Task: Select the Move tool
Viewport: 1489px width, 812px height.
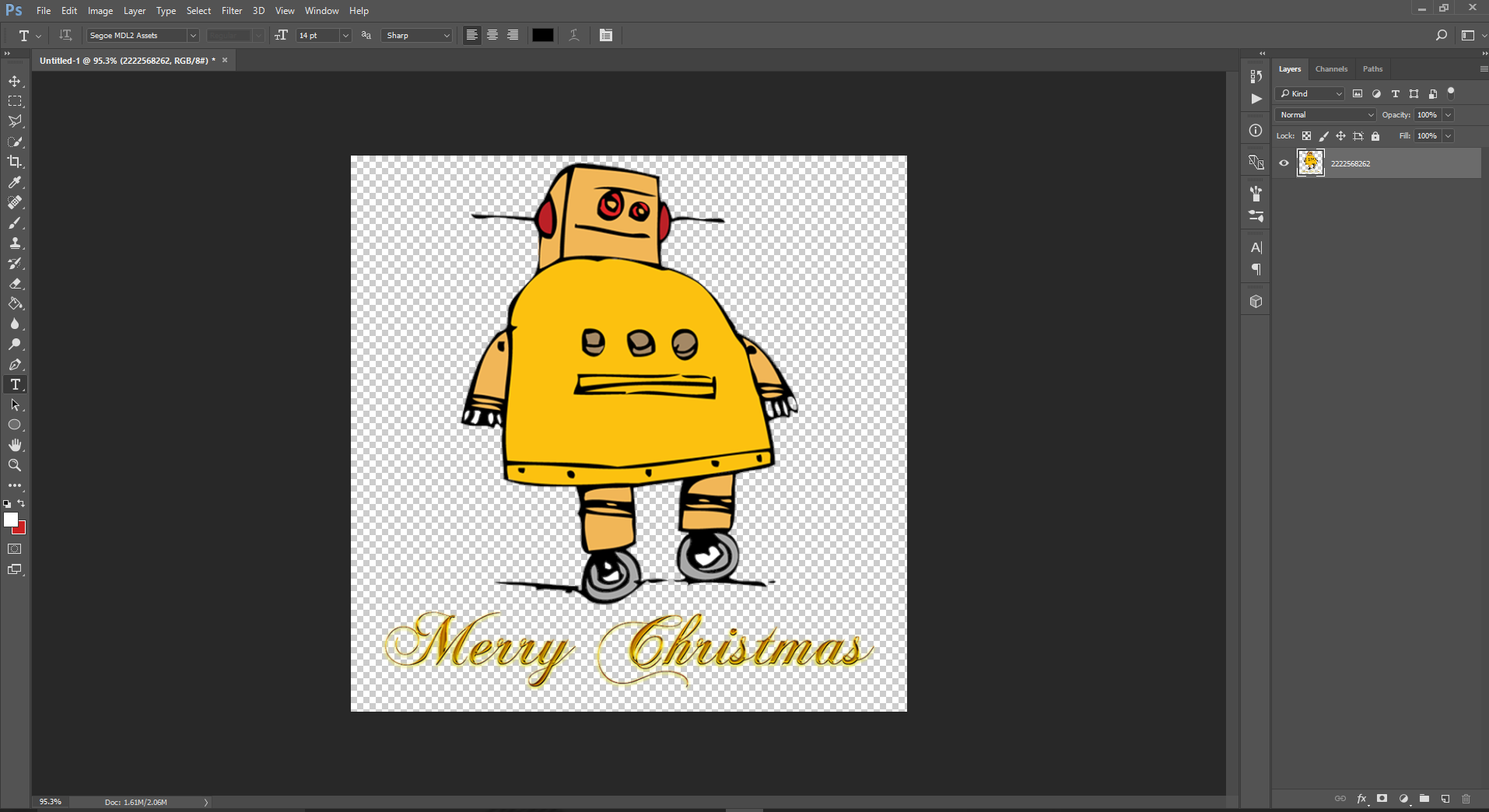Action: [15, 81]
